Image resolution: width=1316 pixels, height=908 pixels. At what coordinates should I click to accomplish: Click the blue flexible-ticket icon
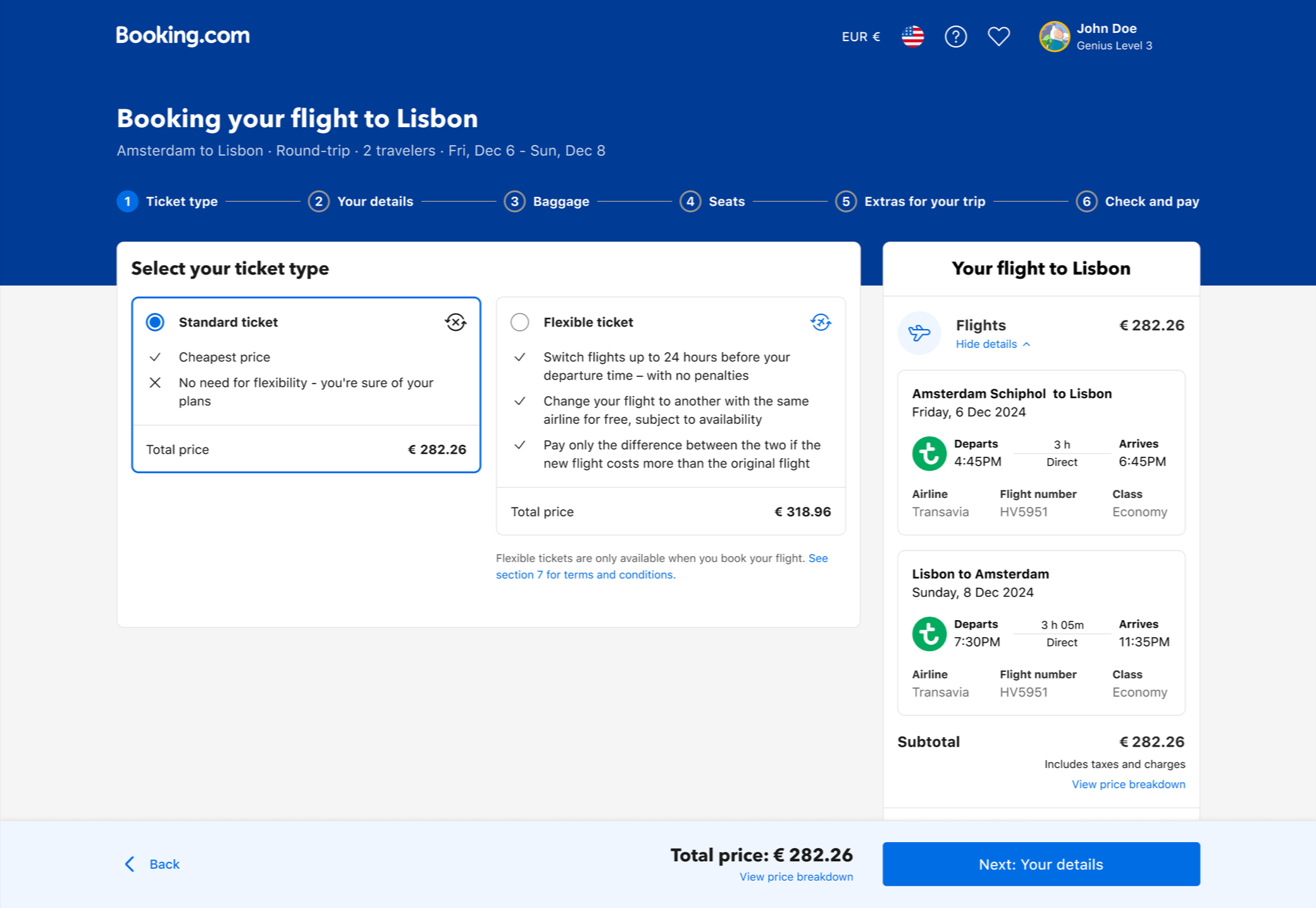(821, 322)
